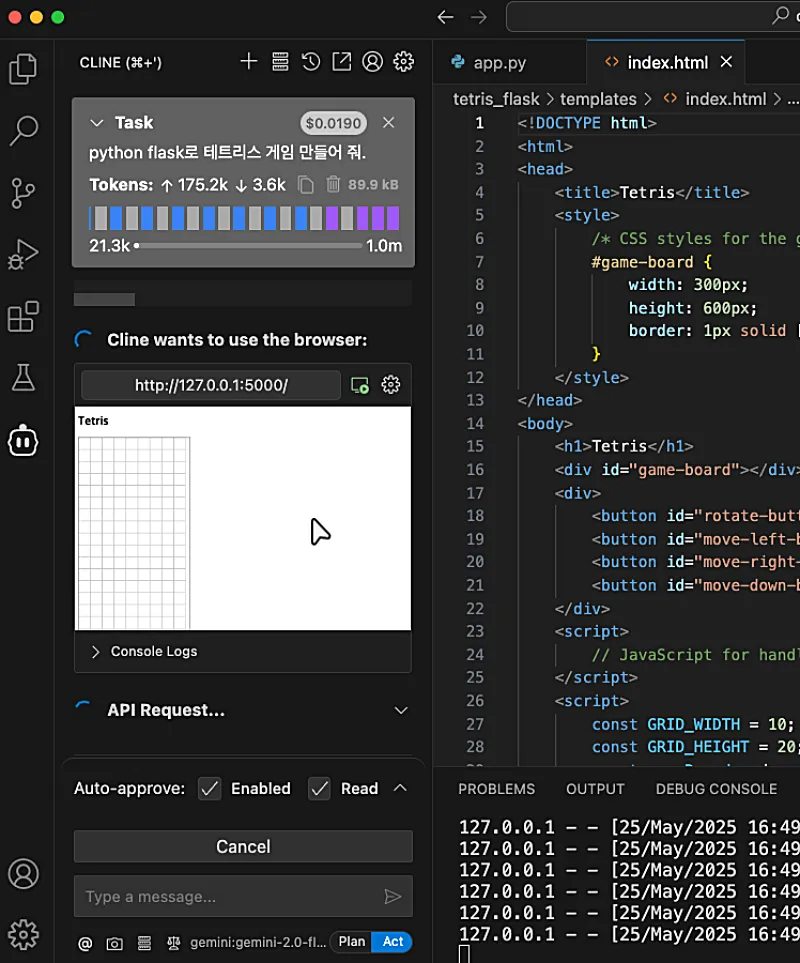Image resolution: width=800 pixels, height=963 pixels.
Task: Toggle auto-approve Enabled checkbox
Action: (209, 789)
